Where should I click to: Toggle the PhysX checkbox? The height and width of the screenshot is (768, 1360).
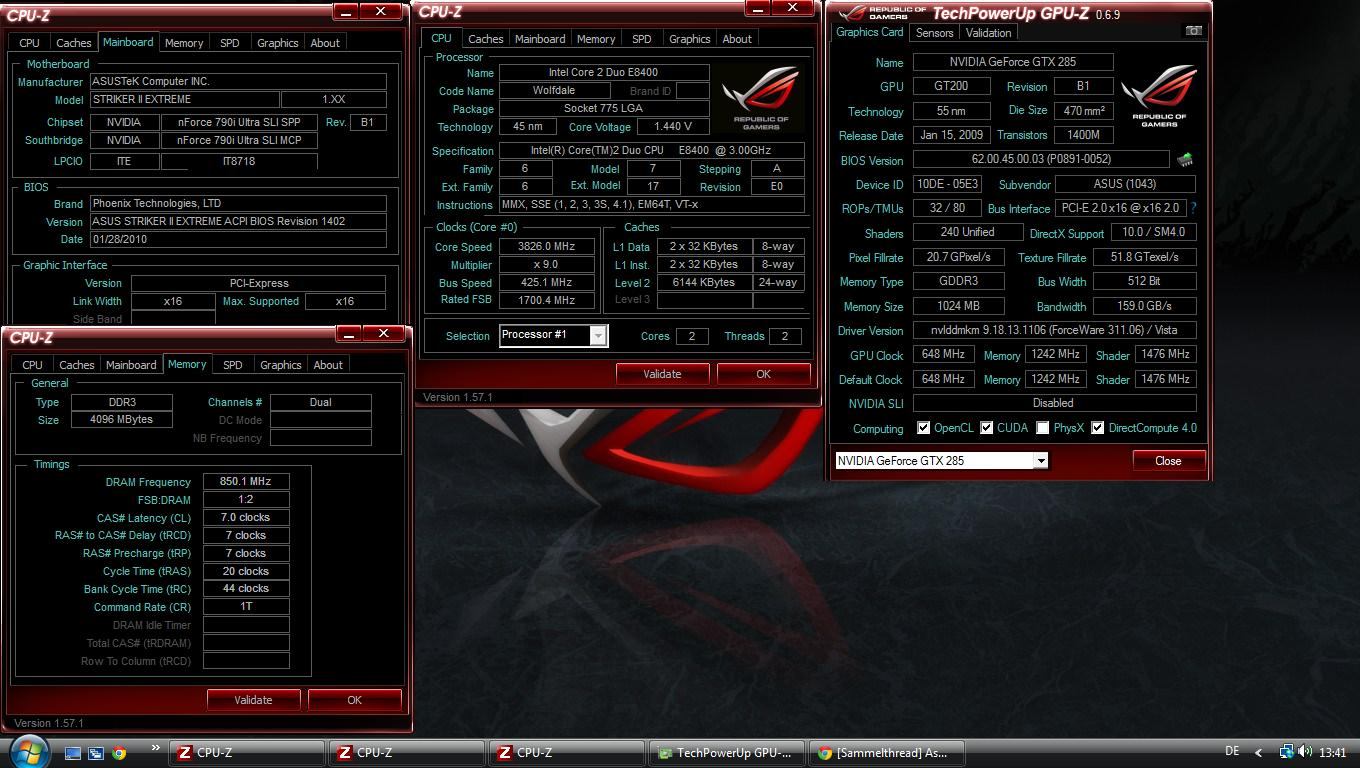(x=1042, y=428)
